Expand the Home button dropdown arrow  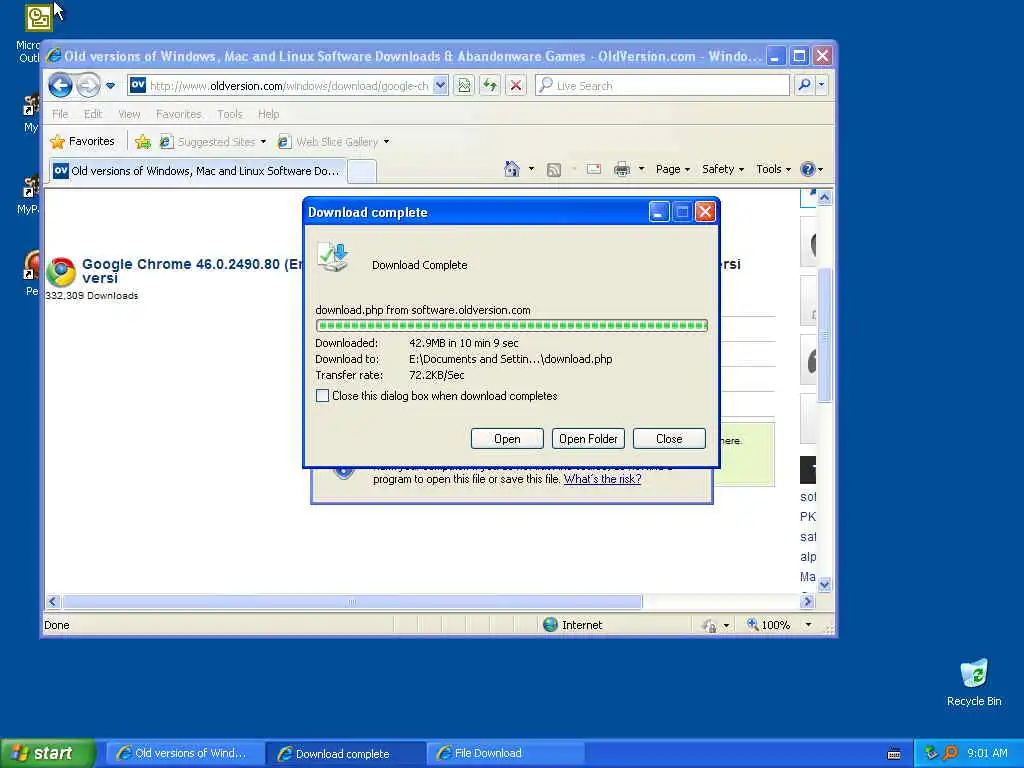click(531, 169)
